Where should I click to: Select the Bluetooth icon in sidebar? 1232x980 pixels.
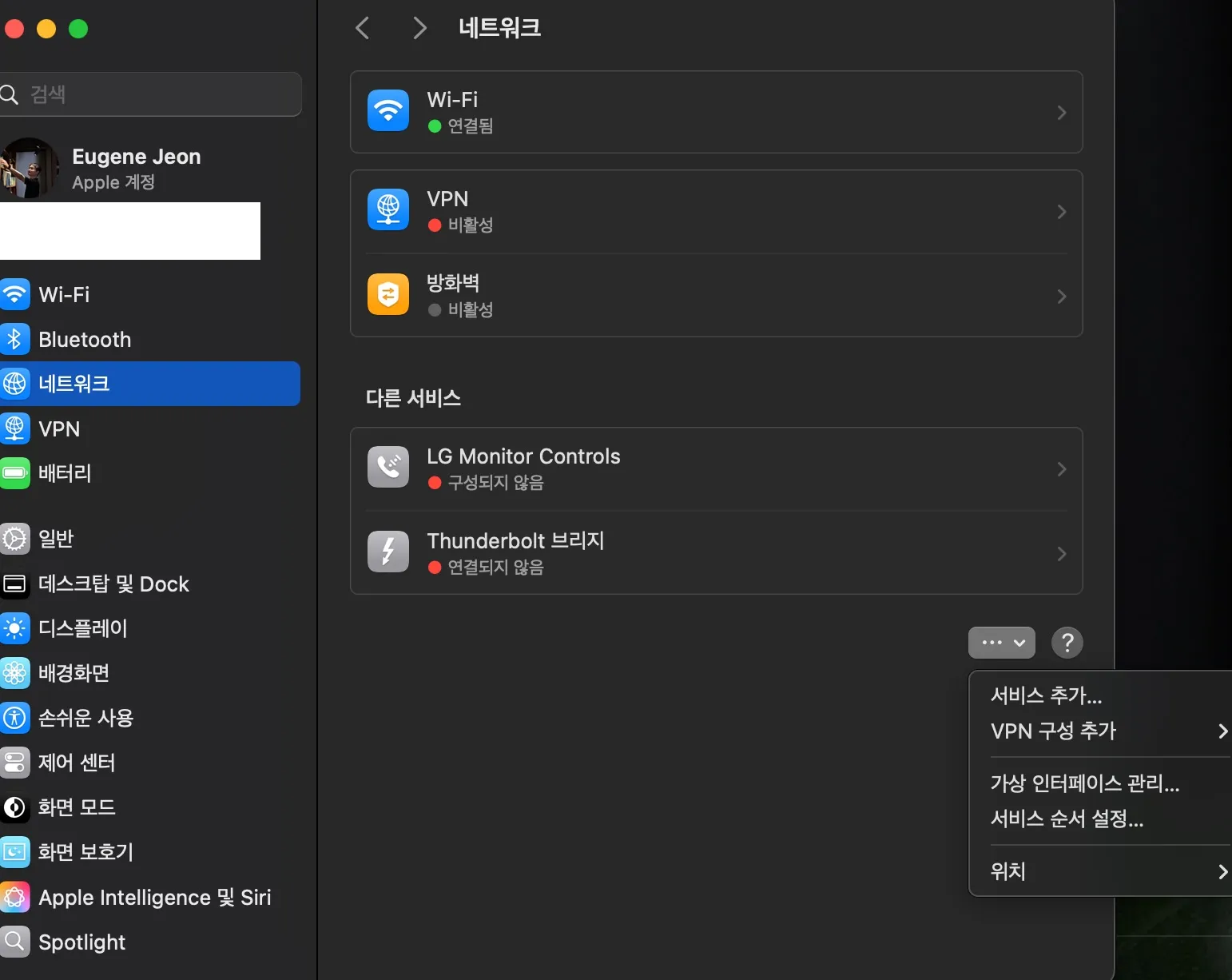tap(16, 339)
